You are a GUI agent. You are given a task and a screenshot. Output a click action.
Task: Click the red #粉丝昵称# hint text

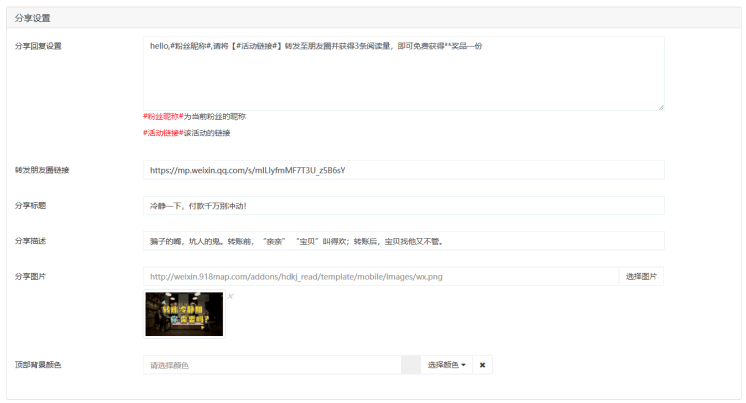coord(163,117)
